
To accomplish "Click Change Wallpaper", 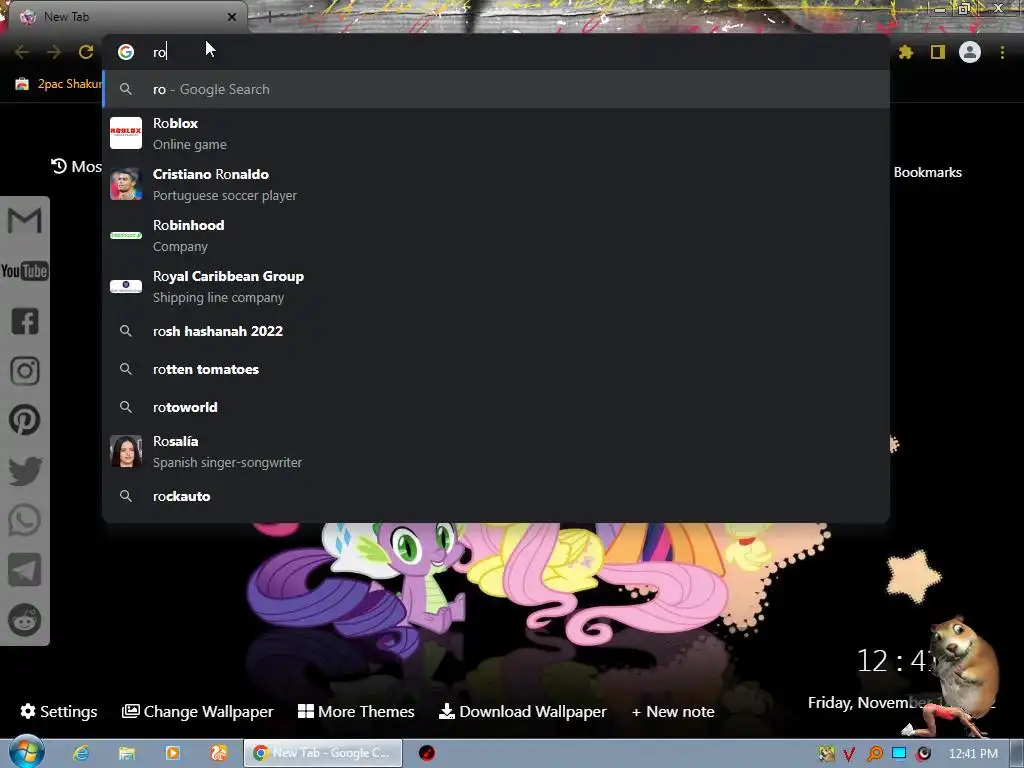I will [x=197, y=711].
